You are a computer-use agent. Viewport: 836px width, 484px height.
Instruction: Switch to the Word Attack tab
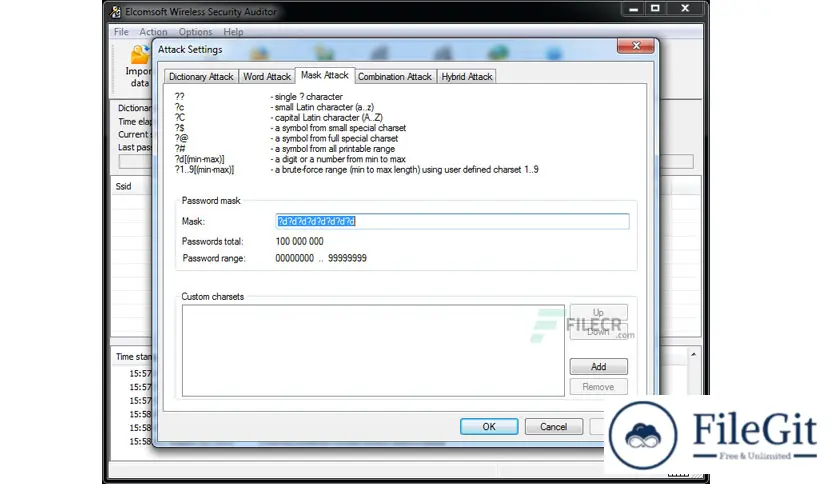[267, 77]
